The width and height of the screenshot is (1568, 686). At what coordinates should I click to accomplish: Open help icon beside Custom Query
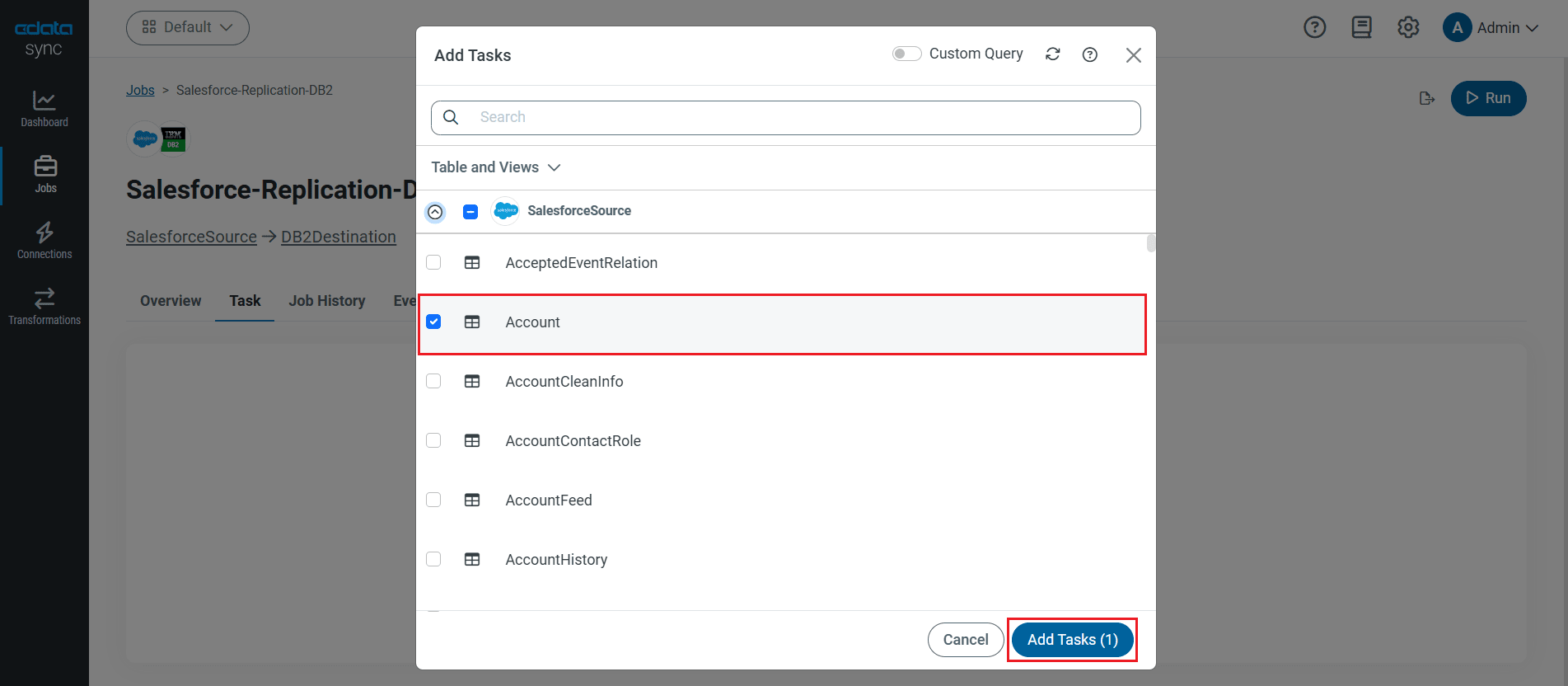click(1089, 54)
